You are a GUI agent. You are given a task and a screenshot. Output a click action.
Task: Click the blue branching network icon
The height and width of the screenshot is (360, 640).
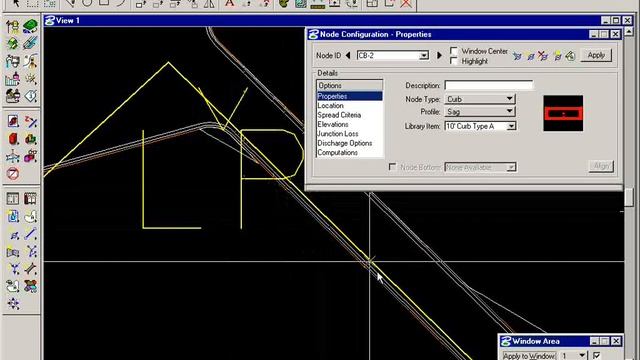(30, 251)
